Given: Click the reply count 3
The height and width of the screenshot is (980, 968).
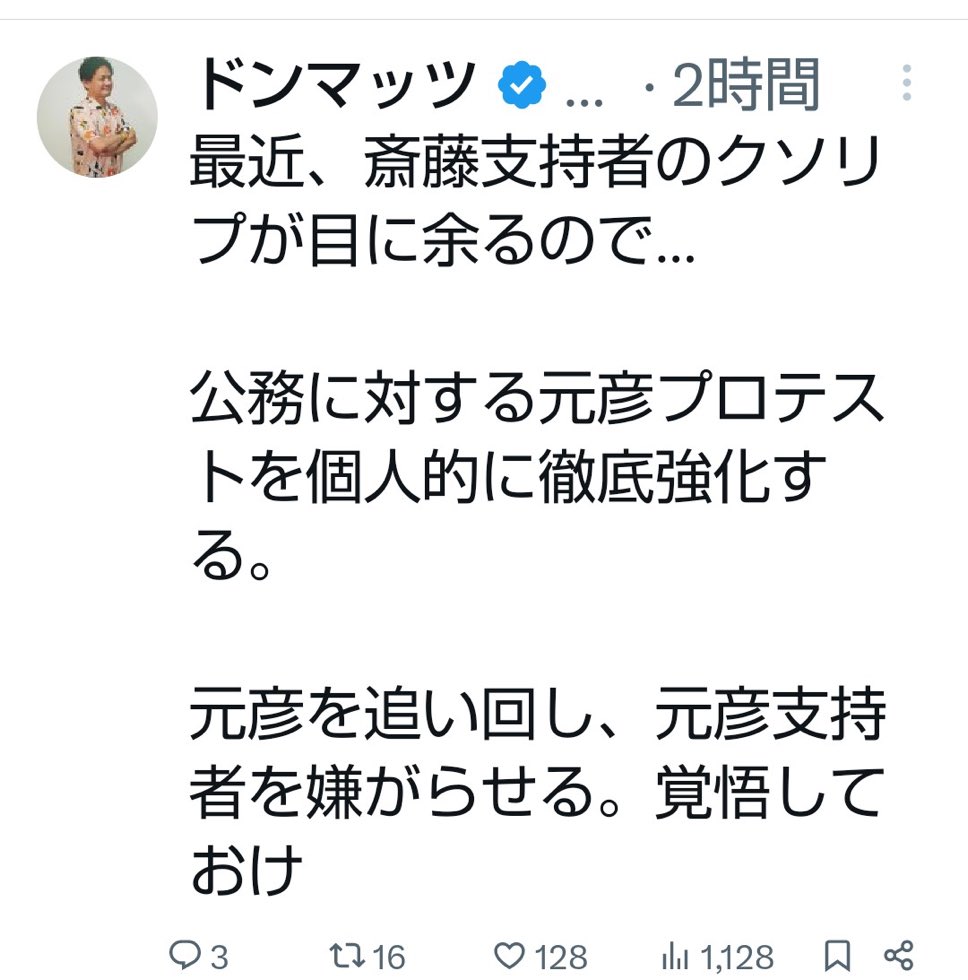Looking at the screenshot, I should tap(217, 956).
